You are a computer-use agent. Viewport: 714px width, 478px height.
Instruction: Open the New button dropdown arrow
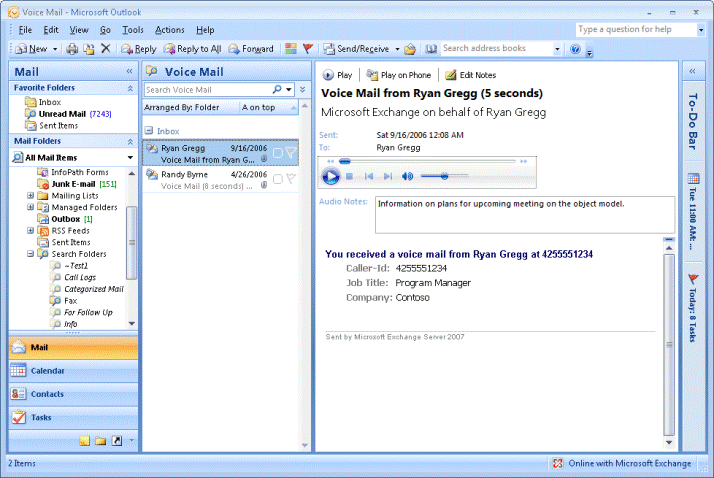point(55,49)
